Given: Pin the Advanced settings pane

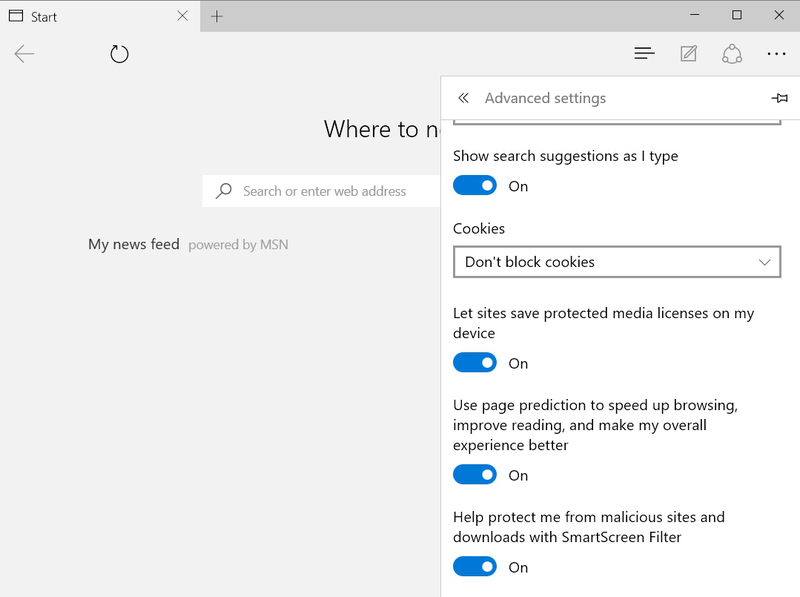Looking at the screenshot, I should (779, 98).
